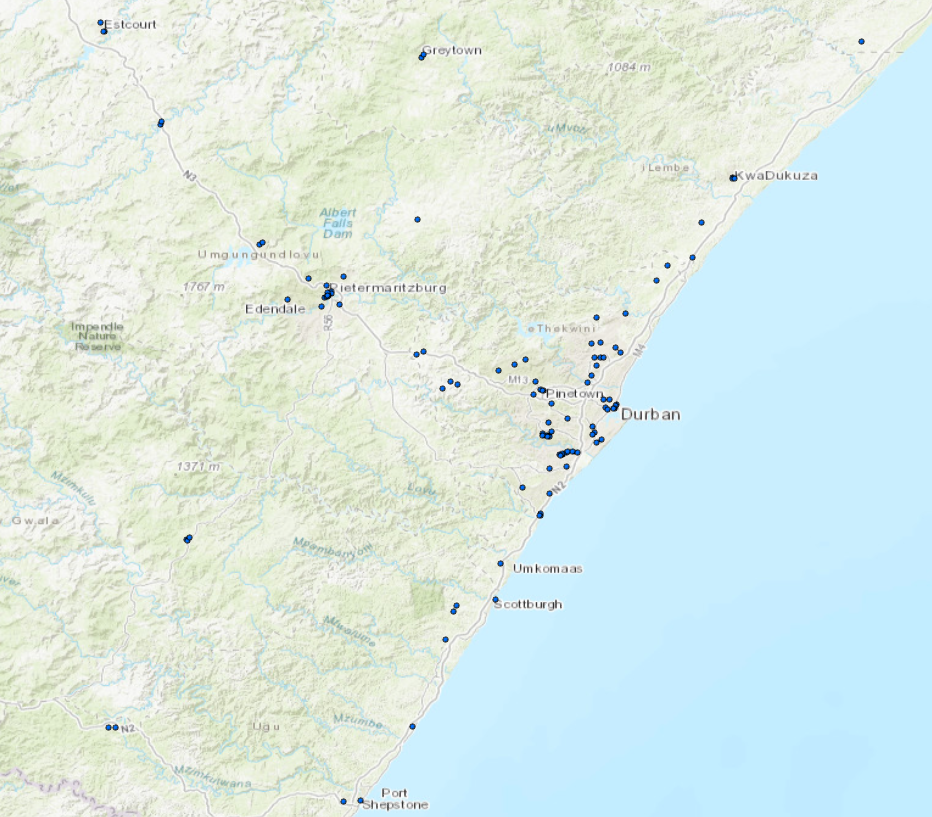Click the Albert Falls Dam label
The width and height of the screenshot is (932, 817).
[x=337, y=222]
